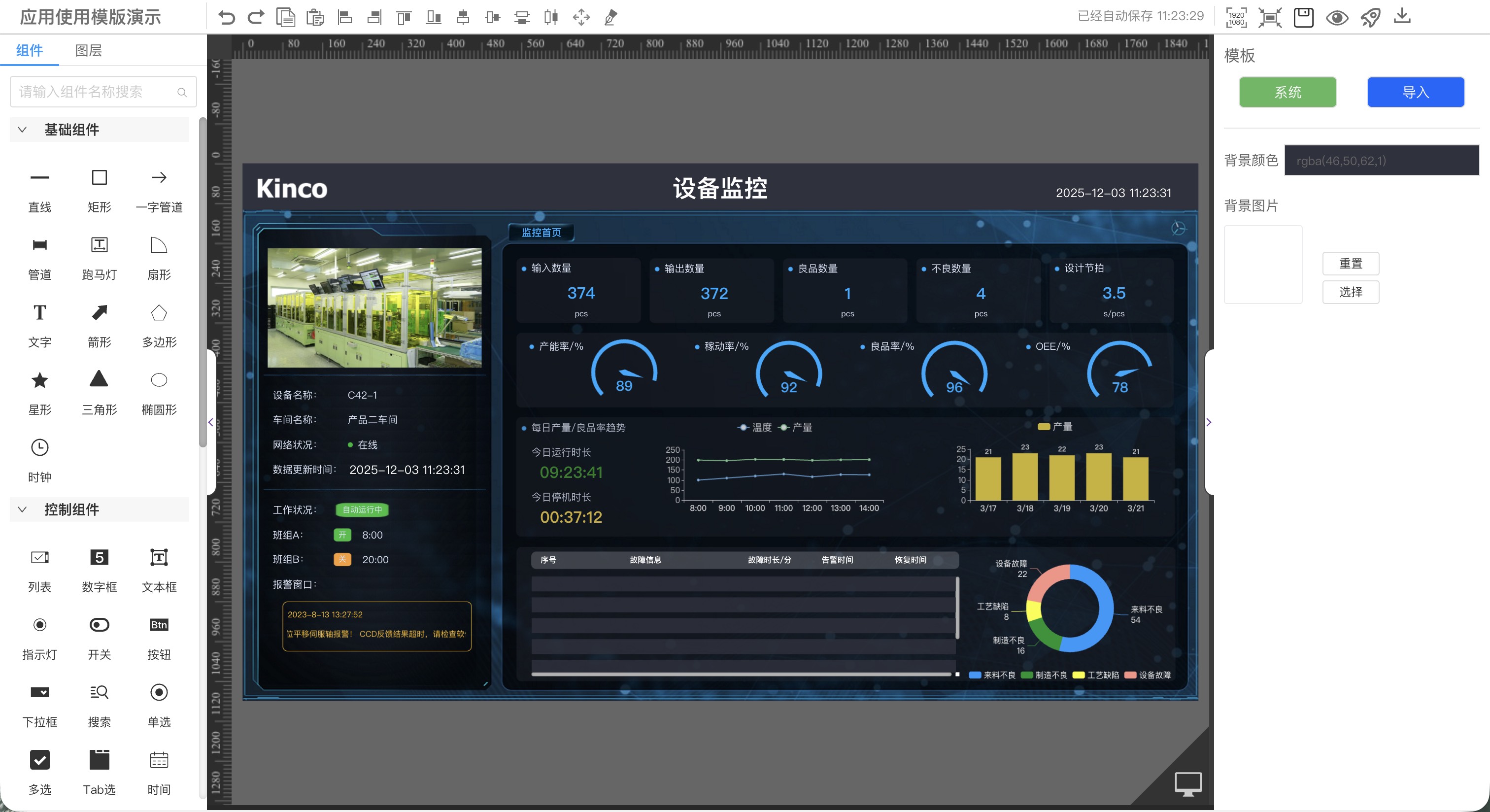The height and width of the screenshot is (812, 1490).
Task: Collapse the 基础组件 section
Action: click(x=23, y=130)
